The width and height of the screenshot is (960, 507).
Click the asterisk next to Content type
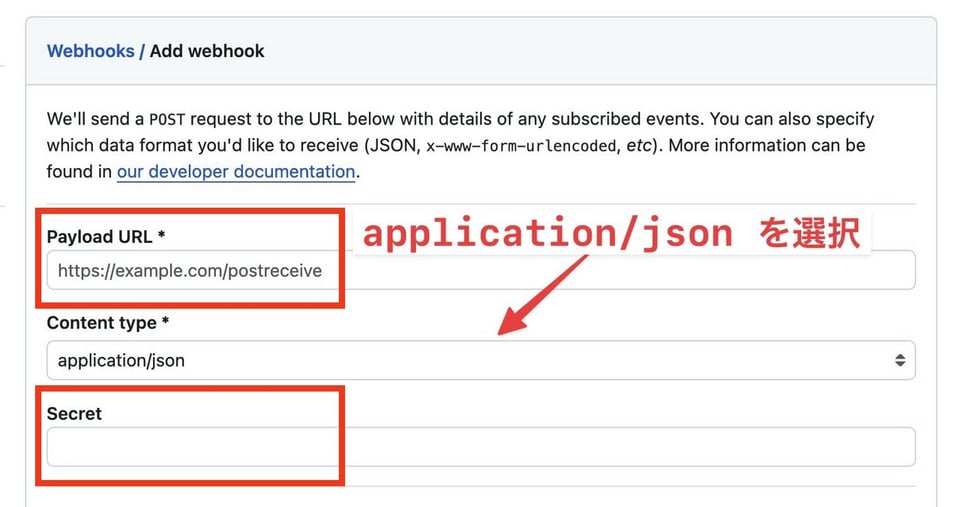[x=165, y=323]
